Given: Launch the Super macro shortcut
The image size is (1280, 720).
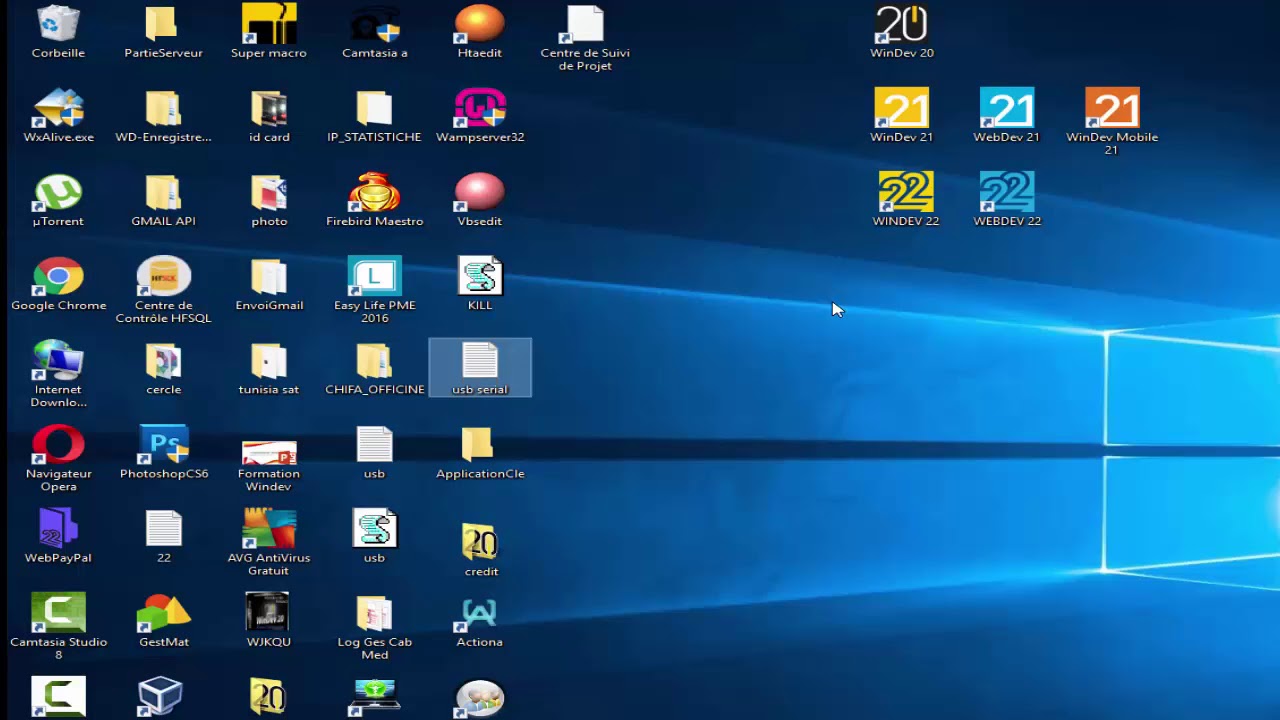Looking at the screenshot, I should coord(269,32).
